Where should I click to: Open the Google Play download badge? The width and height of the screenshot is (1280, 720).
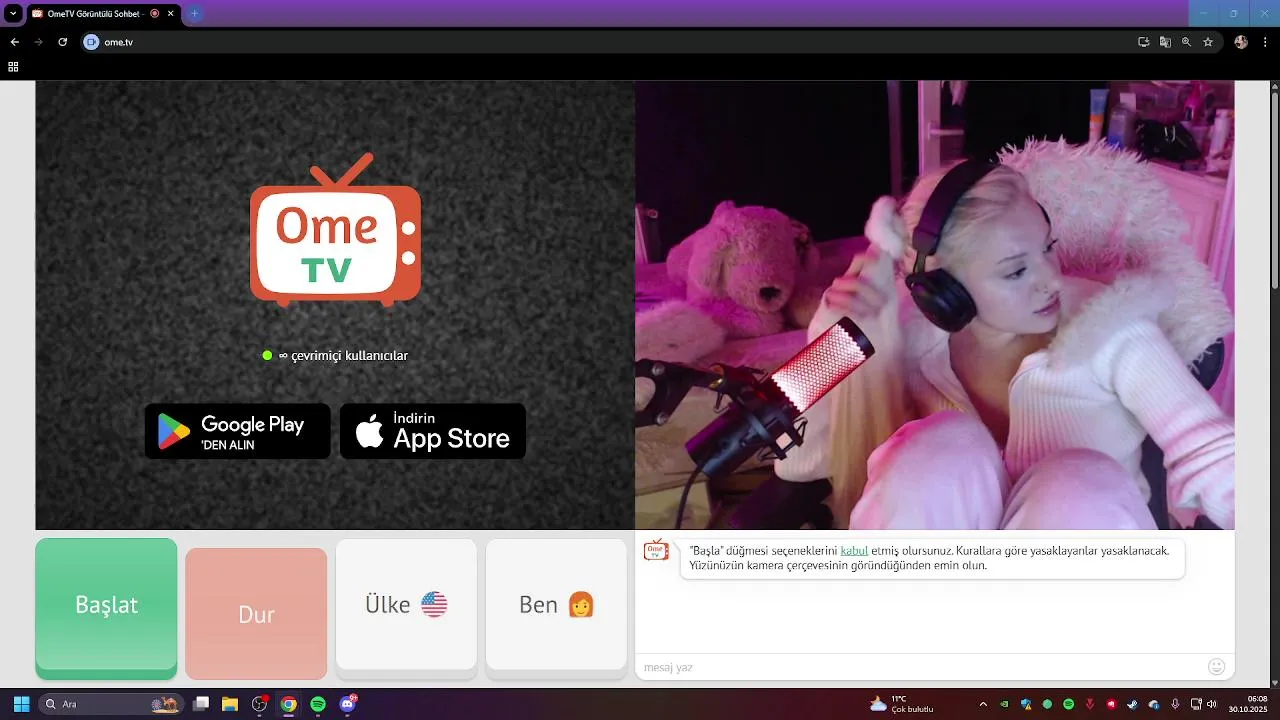pyautogui.click(x=237, y=431)
